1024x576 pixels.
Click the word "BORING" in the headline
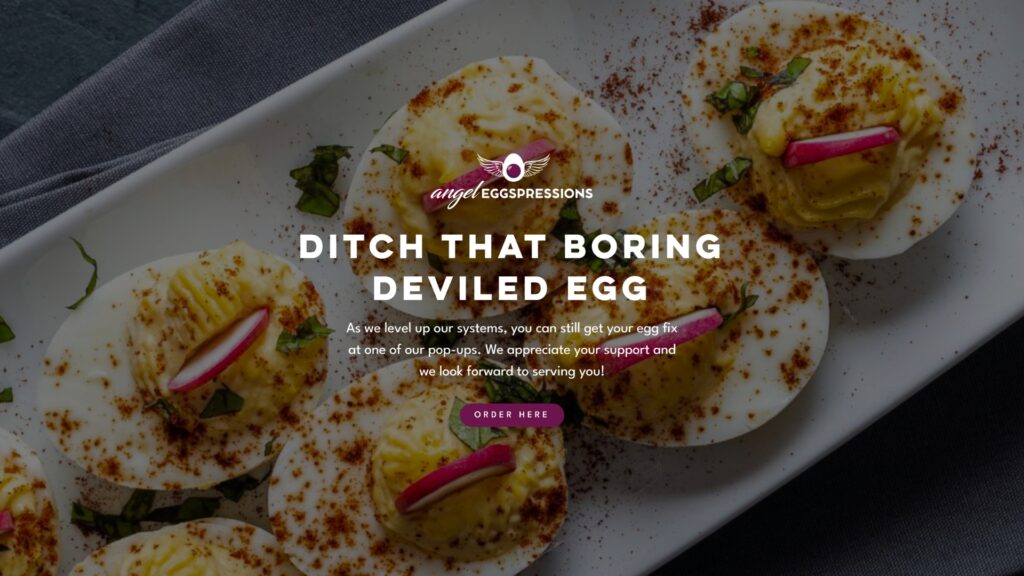click(x=643, y=247)
